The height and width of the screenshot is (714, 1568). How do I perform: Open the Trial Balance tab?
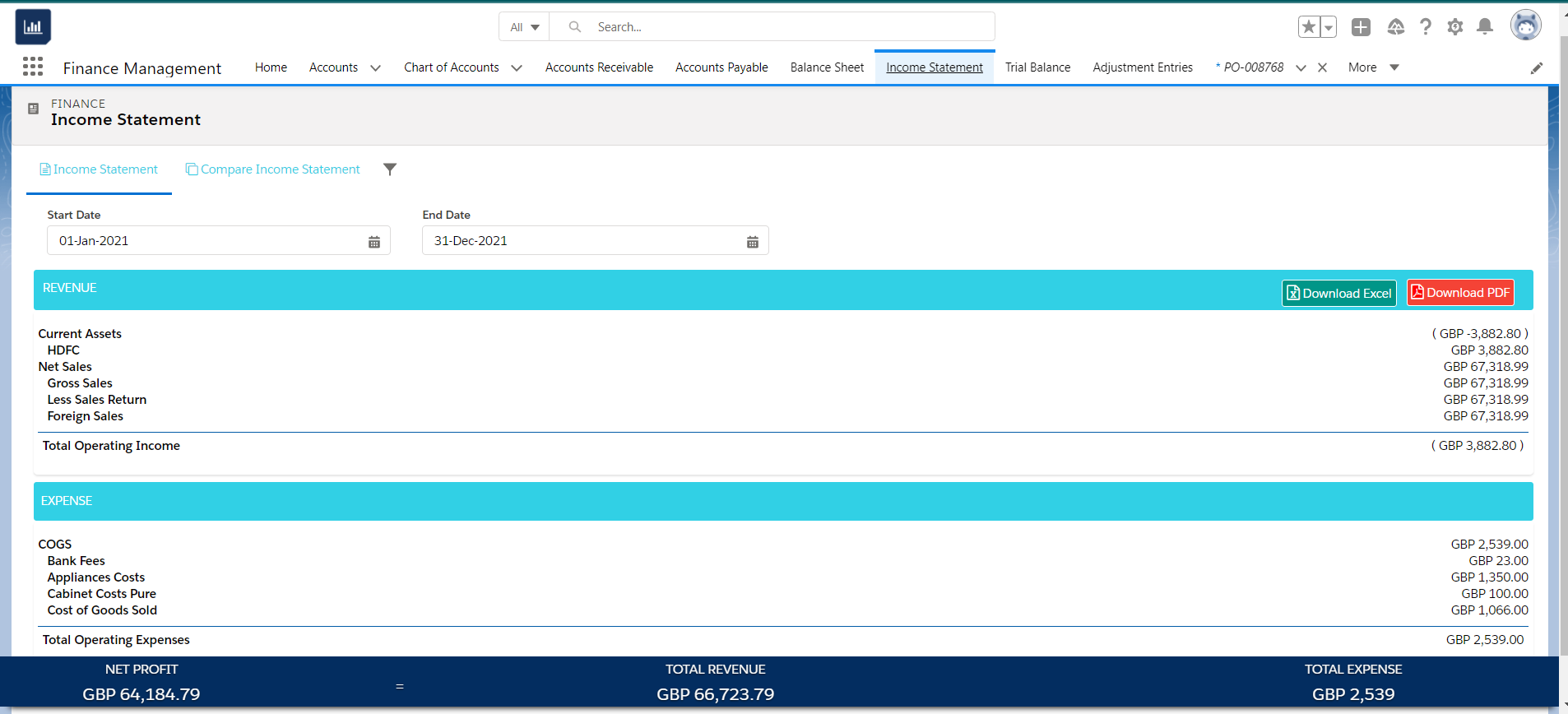(1037, 67)
